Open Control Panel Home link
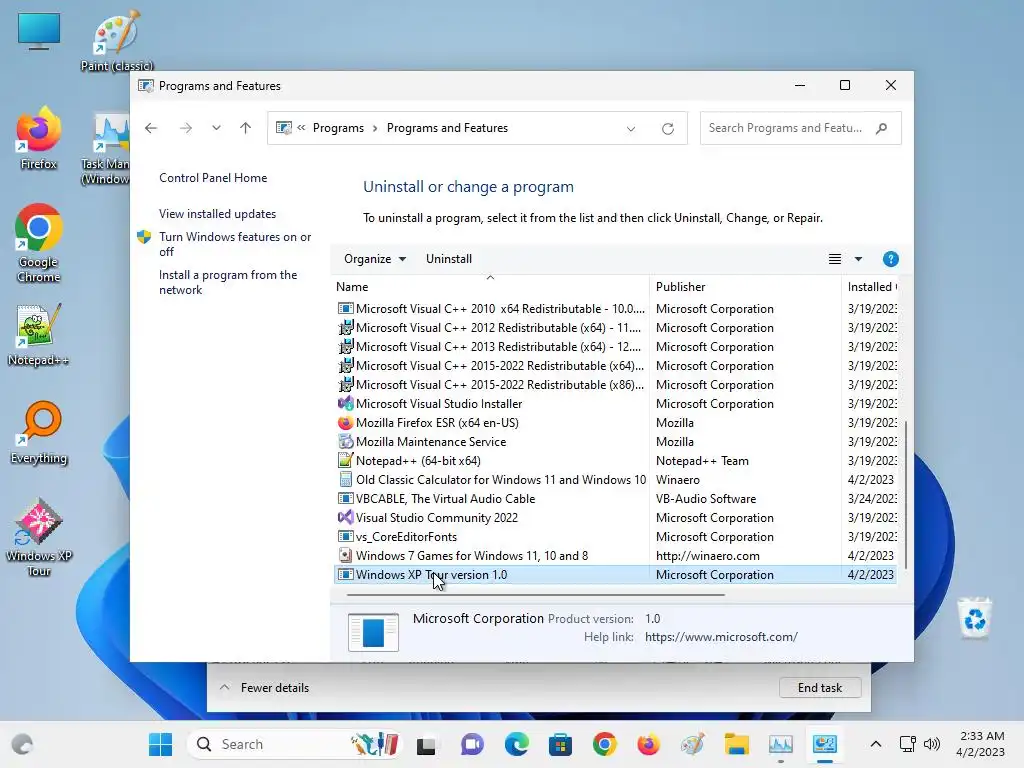The image size is (1024, 768). click(213, 178)
